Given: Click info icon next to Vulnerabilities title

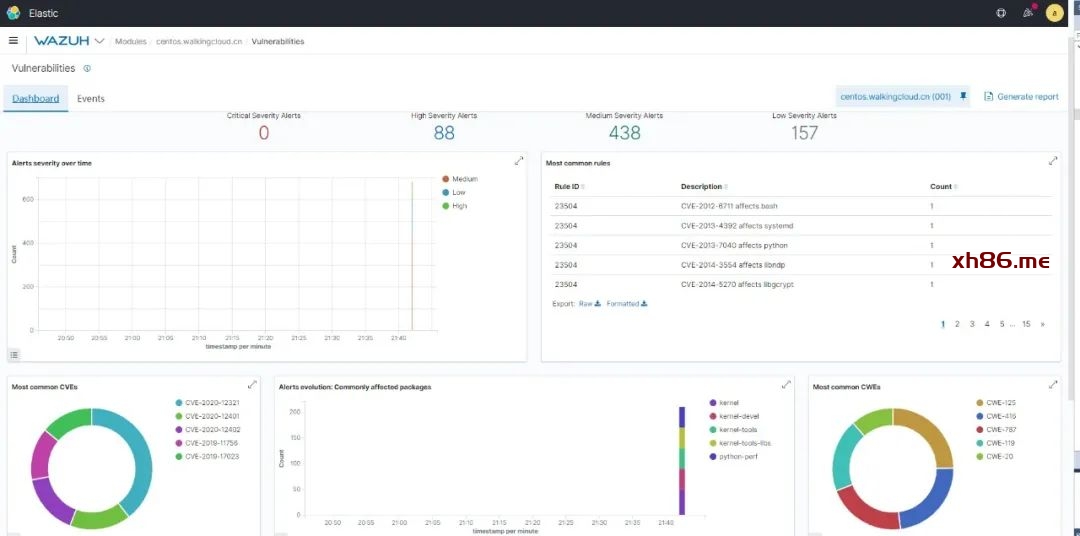Looking at the screenshot, I should coord(87,69).
